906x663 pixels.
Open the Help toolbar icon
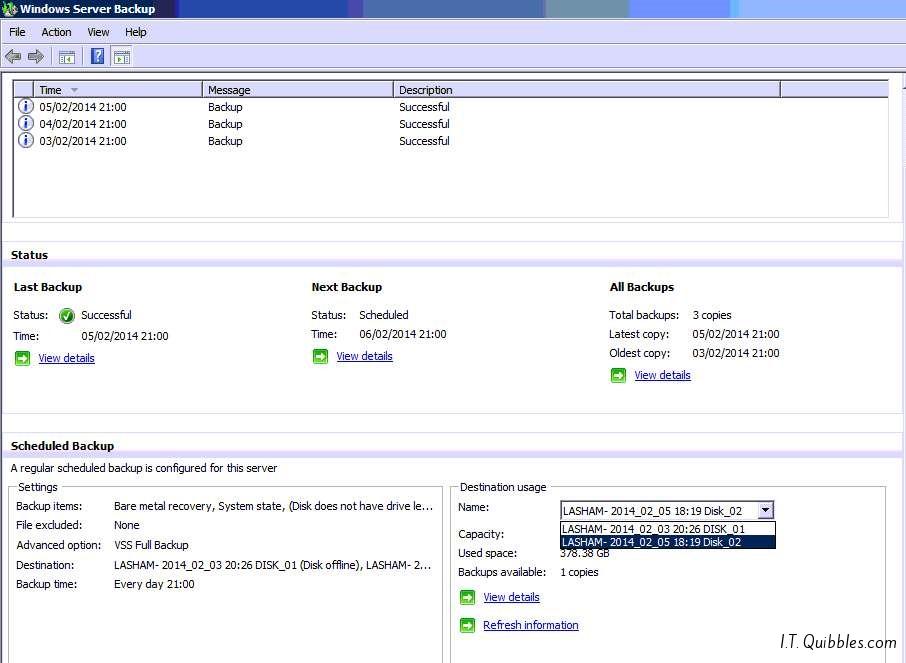(x=98, y=56)
